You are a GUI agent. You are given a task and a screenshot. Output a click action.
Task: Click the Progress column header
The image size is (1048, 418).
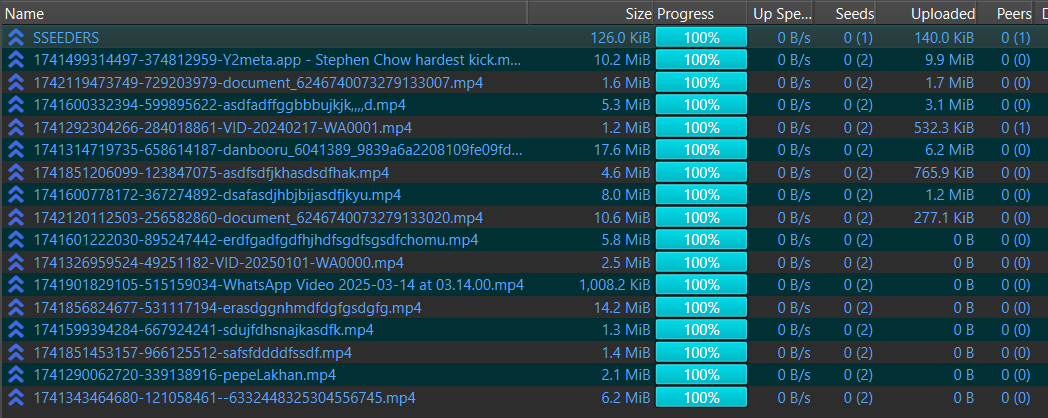point(686,14)
